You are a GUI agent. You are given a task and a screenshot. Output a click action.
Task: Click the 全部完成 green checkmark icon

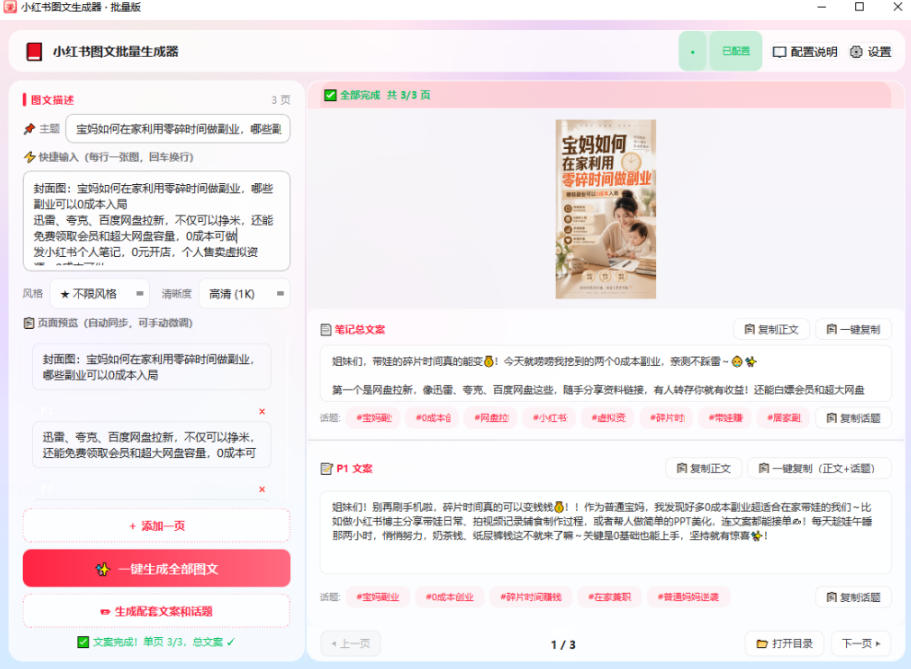click(x=331, y=95)
